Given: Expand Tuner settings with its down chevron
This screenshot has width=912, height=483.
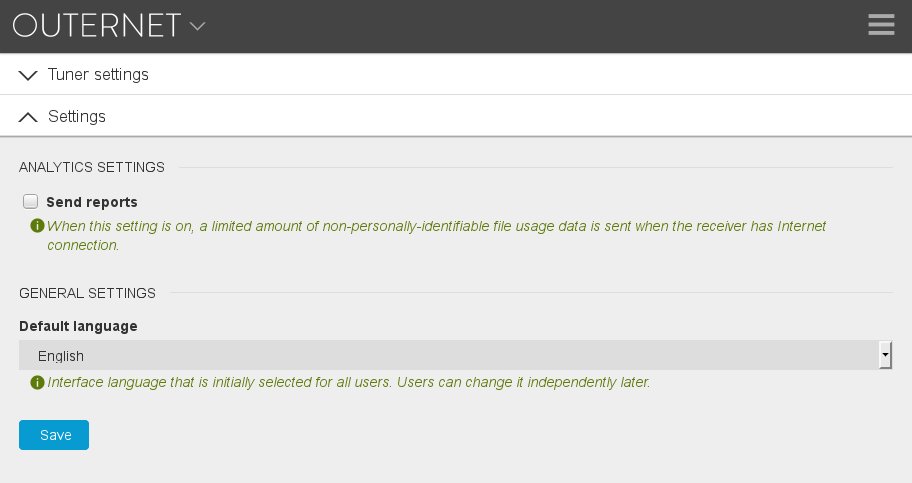Looking at the screenshot, I should 28,75.
